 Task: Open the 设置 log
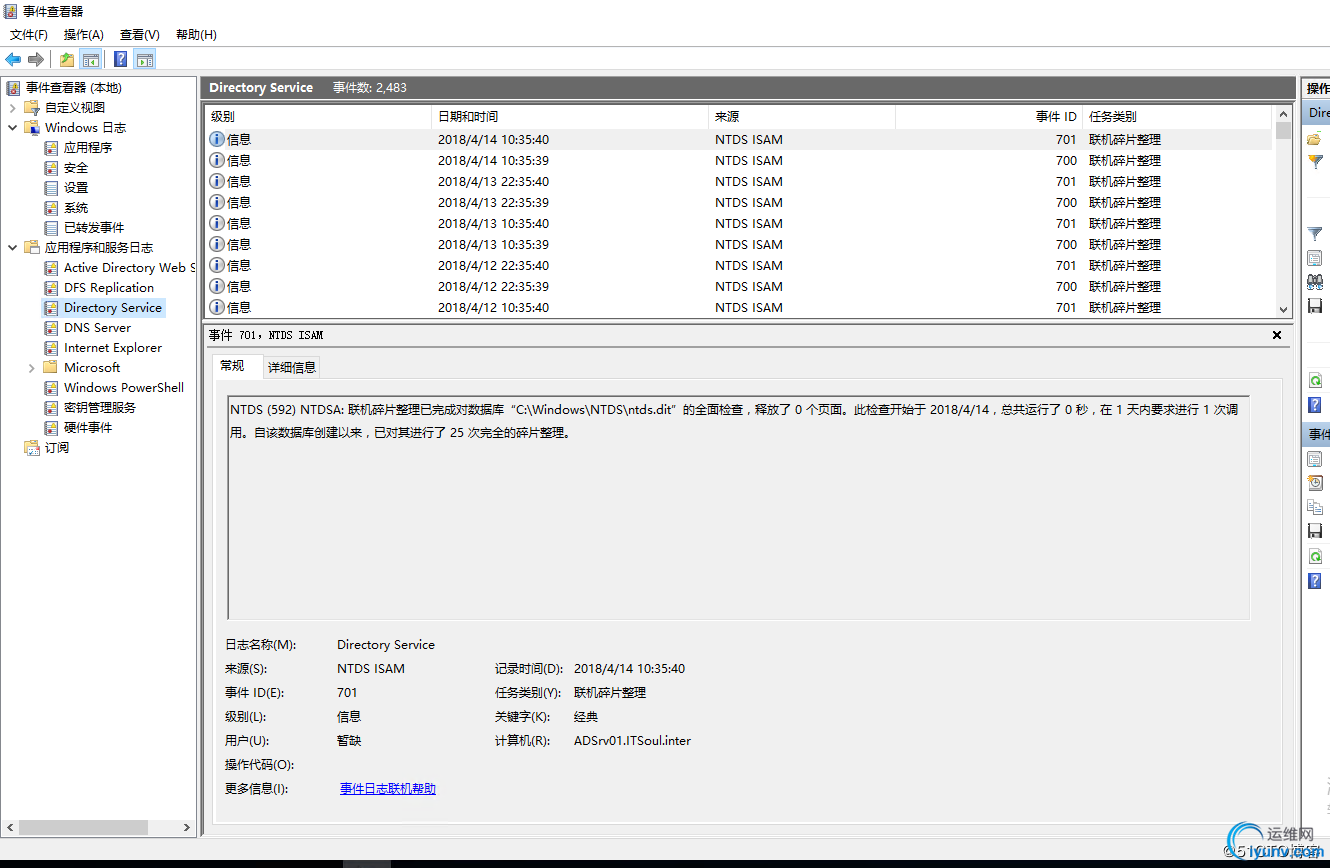click(76, 187)
